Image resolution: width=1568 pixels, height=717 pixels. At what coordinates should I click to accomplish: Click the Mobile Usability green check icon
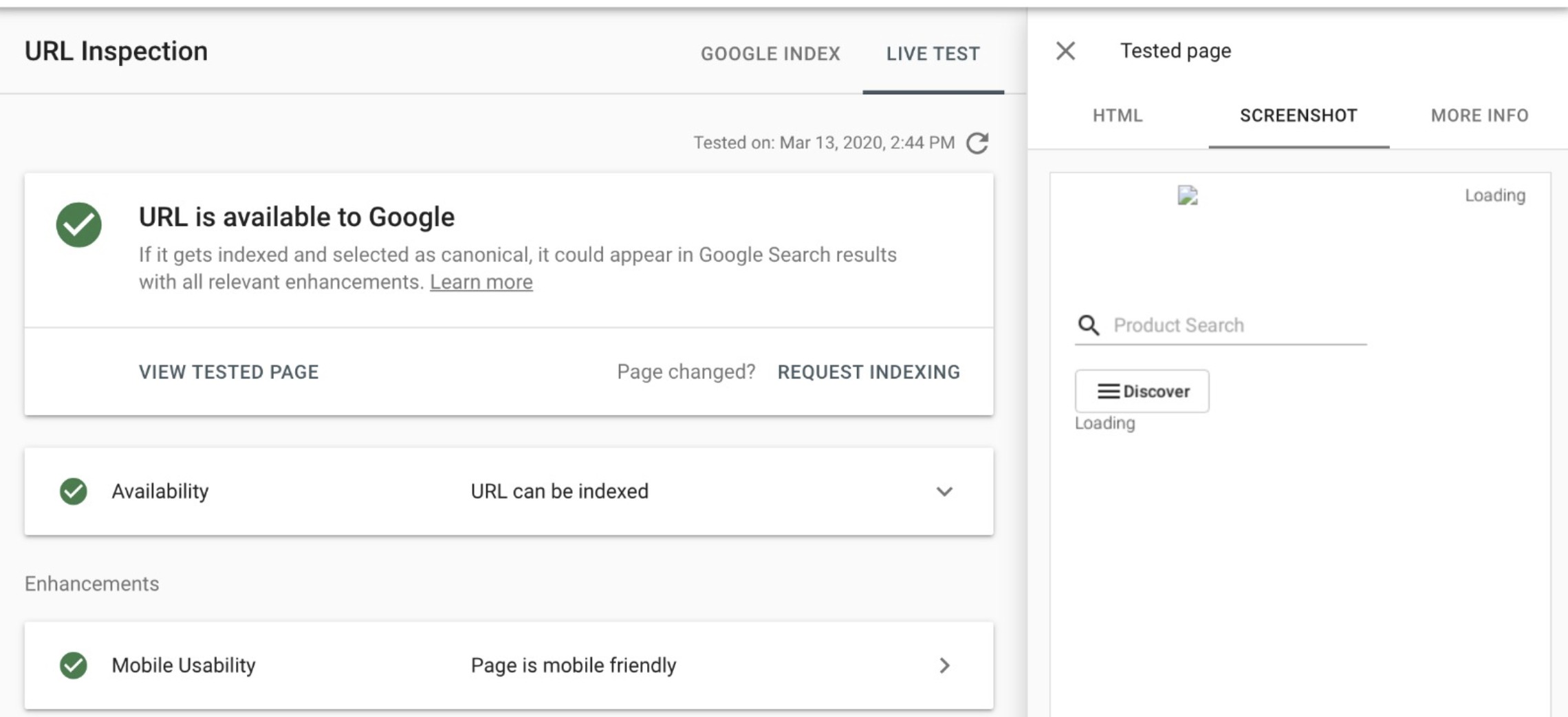click(74, 665)
